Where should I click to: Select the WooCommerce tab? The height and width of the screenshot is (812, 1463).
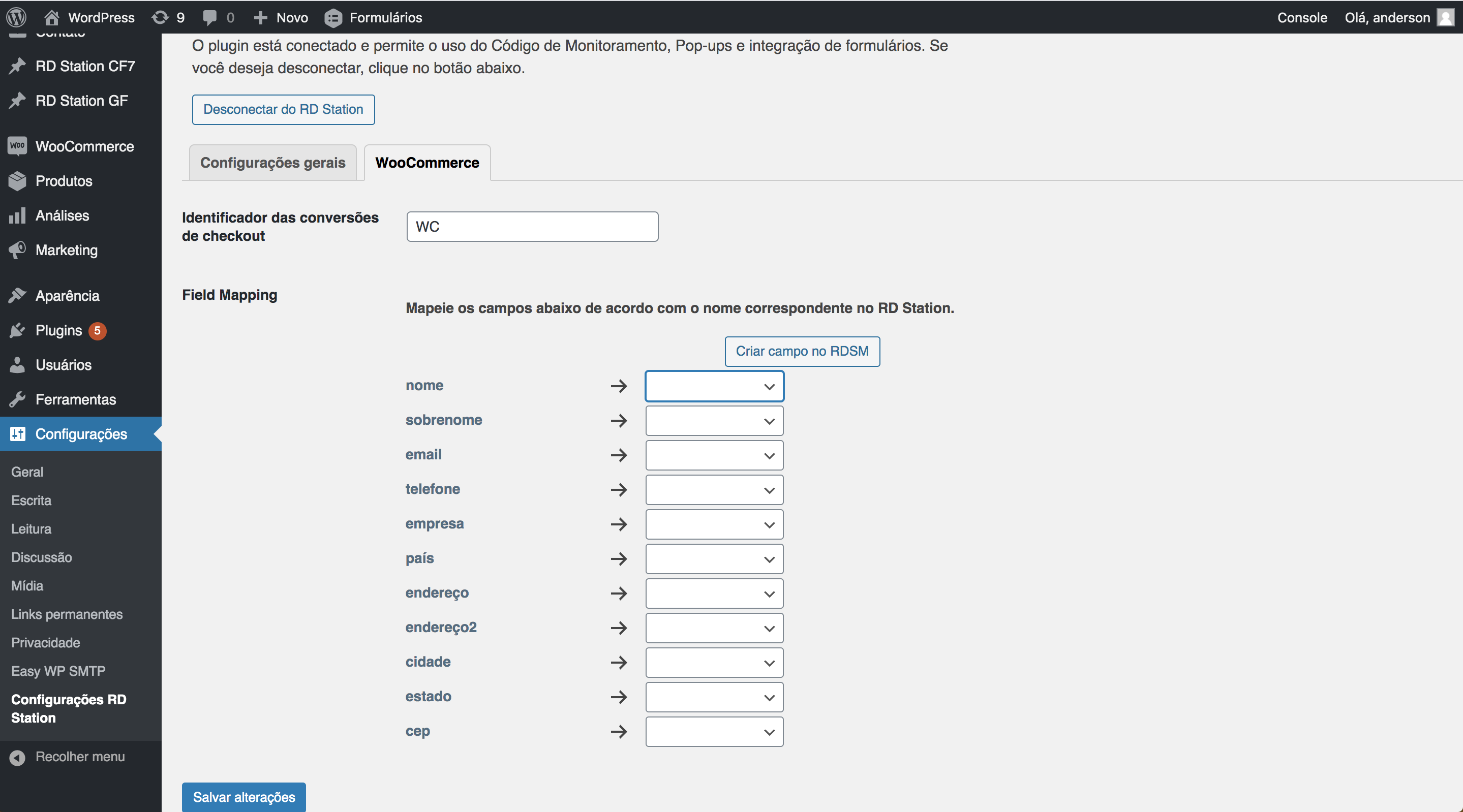pos(427,163)
